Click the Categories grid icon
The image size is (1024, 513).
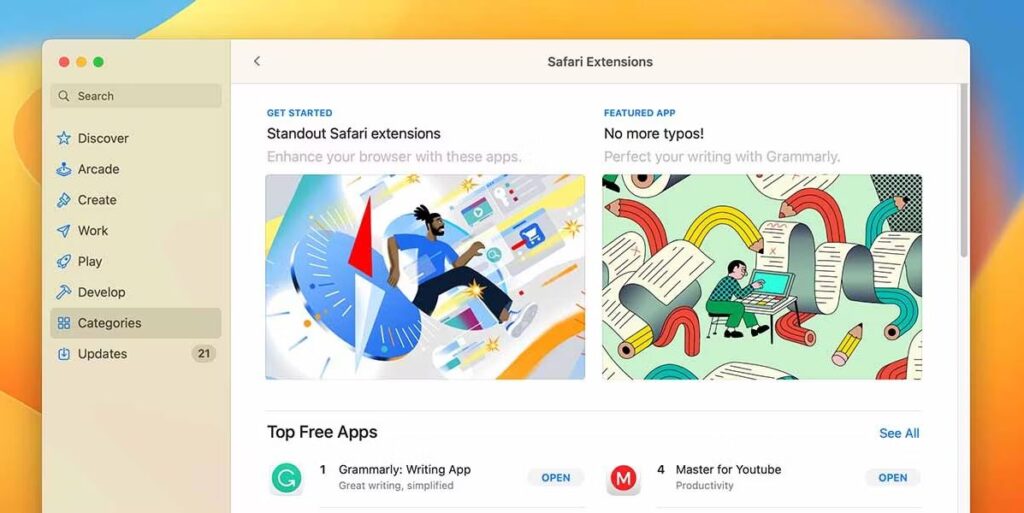coord(63,323)
